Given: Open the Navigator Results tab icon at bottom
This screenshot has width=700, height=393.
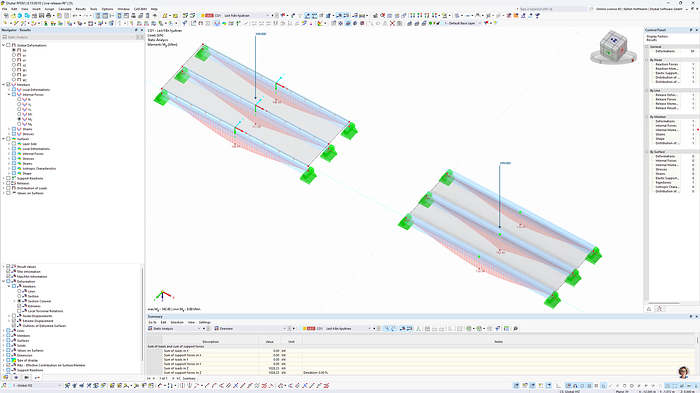Looking at the screenshot, I should (x=37, y=377).
